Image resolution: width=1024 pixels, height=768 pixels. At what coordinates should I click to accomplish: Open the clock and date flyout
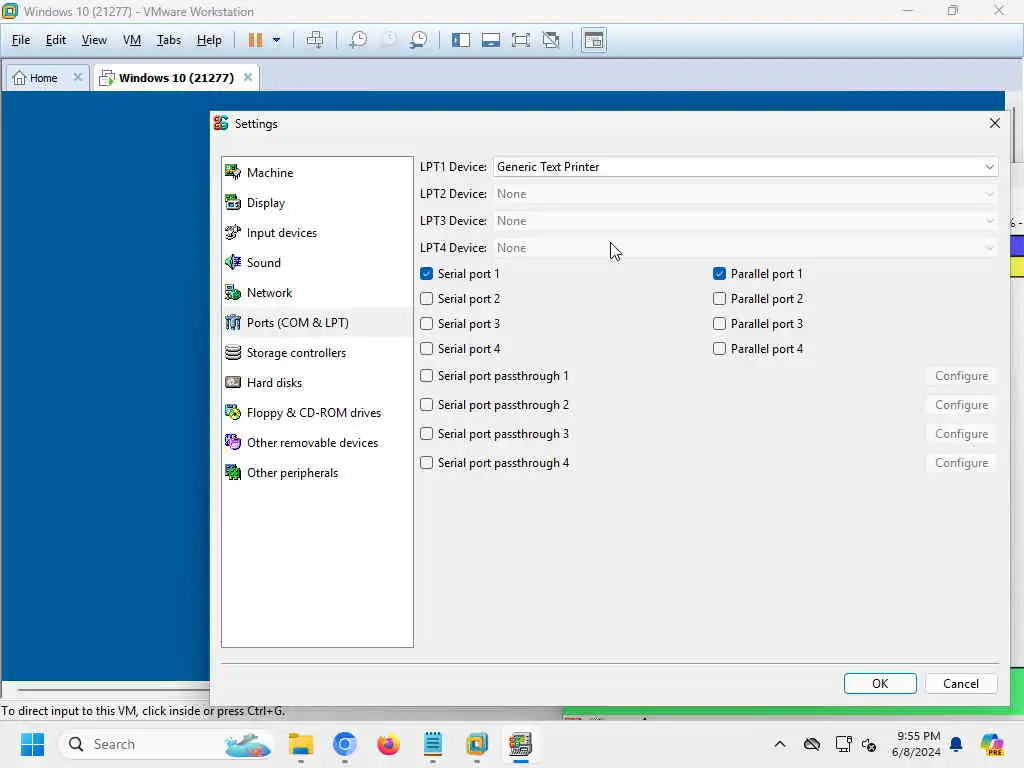tap(916, 744)
